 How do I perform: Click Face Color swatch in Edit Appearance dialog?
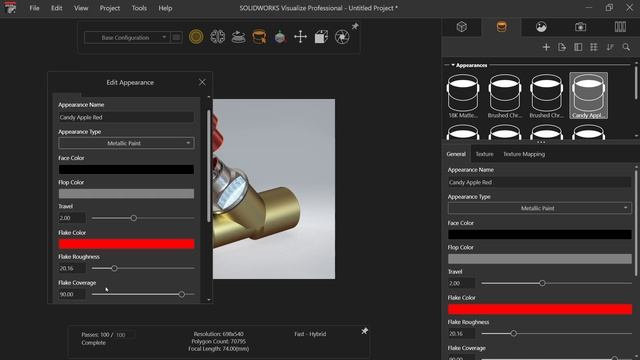[x=127, y=169]
